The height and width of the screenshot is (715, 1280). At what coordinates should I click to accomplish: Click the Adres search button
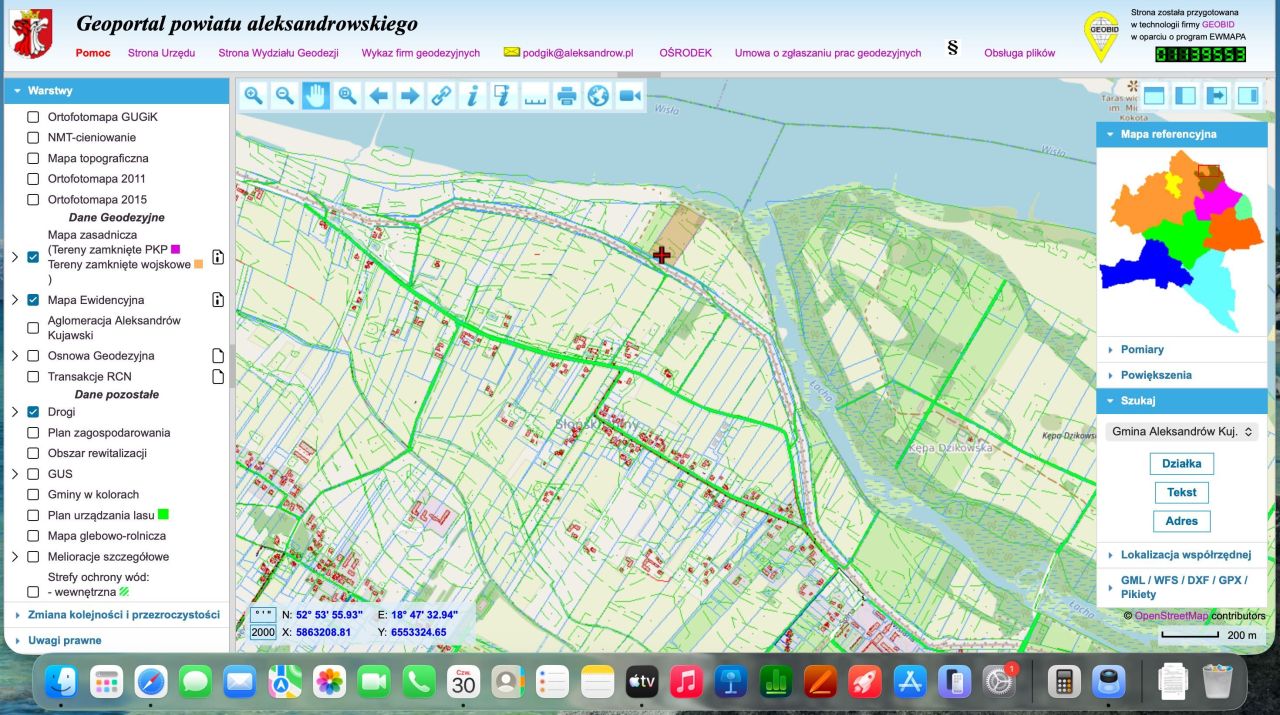(x=1182, y=521)
